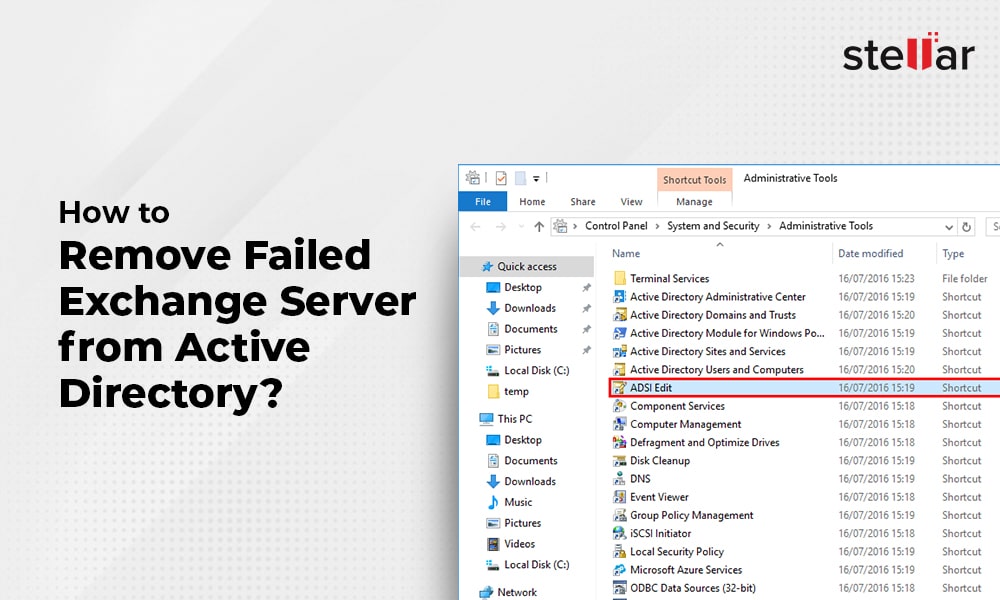Viewport: 1000px width, 600px height.
Task: Click the Disk Cleanup icon
Action: (x=619, y=460)
